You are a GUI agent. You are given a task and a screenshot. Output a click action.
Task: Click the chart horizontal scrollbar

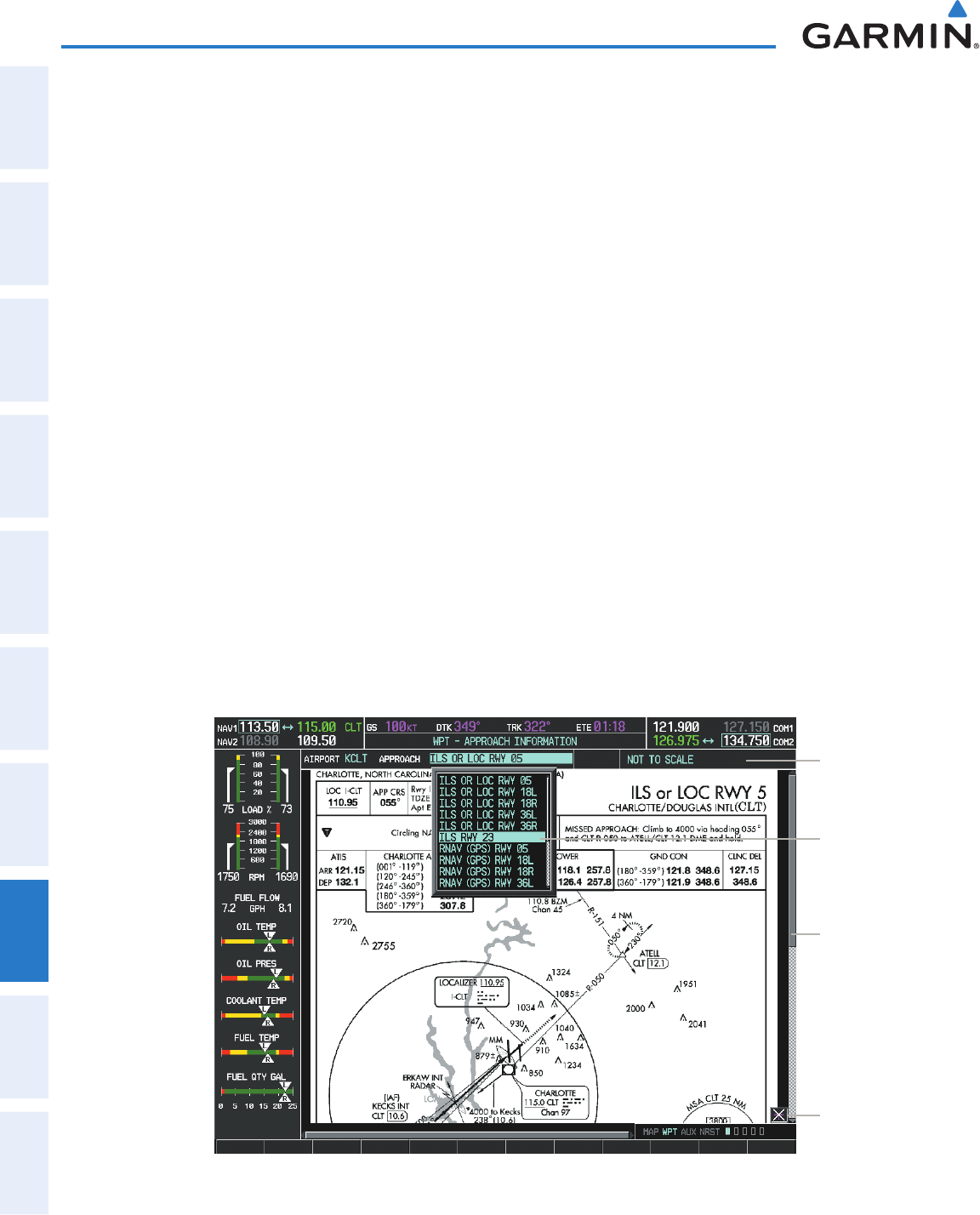pos(470,1135)
